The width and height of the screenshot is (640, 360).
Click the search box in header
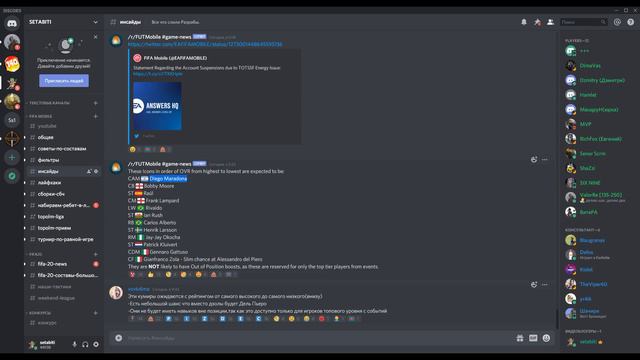pyautogui.click(x=583, y=22)
